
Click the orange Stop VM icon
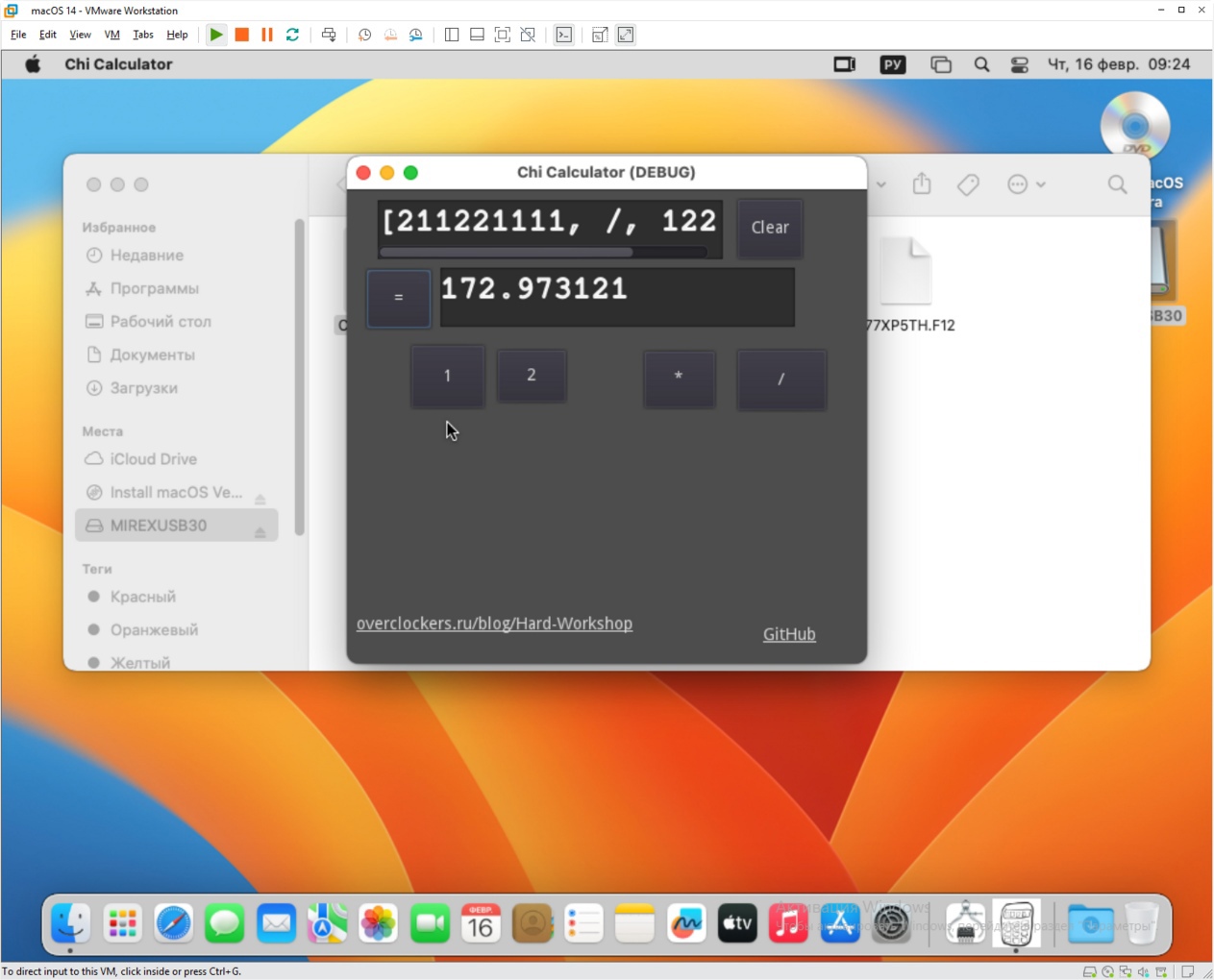(242, 35)
